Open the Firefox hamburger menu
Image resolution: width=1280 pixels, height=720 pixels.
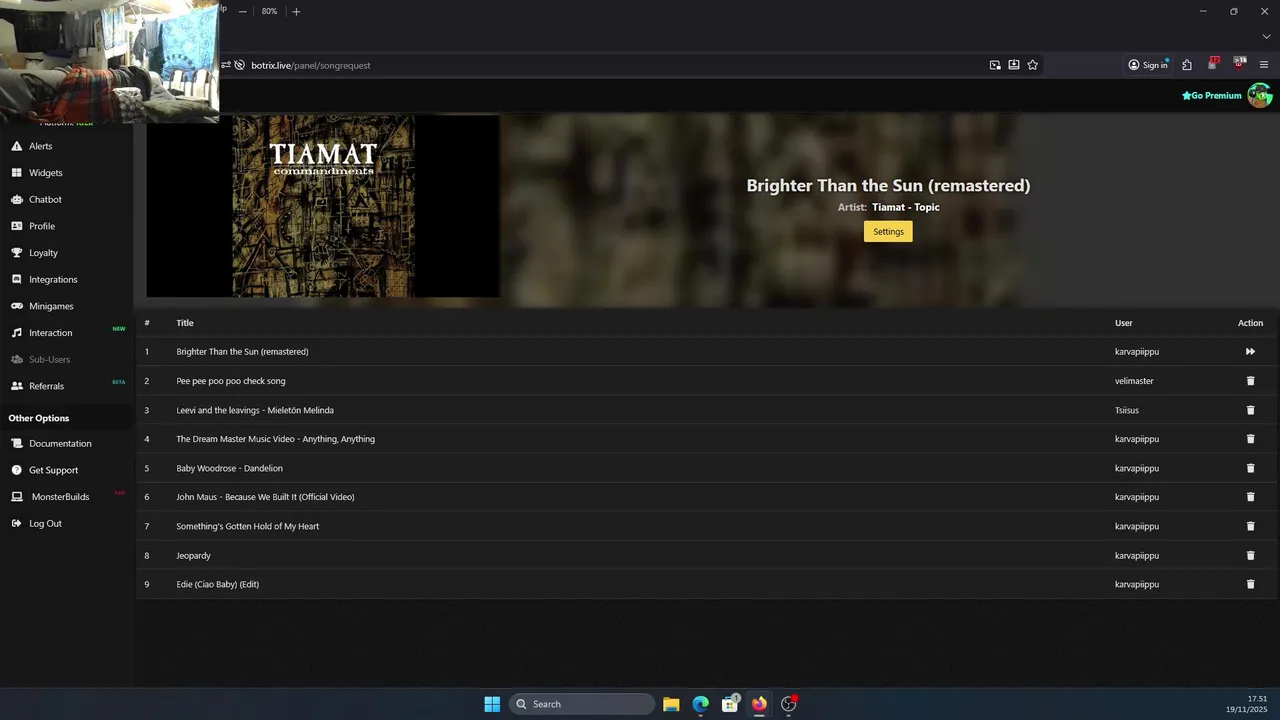pos(1264,65)
